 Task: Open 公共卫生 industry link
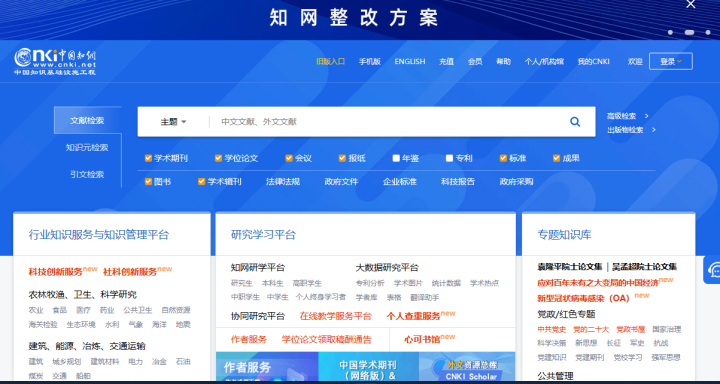tap(138, 310)
